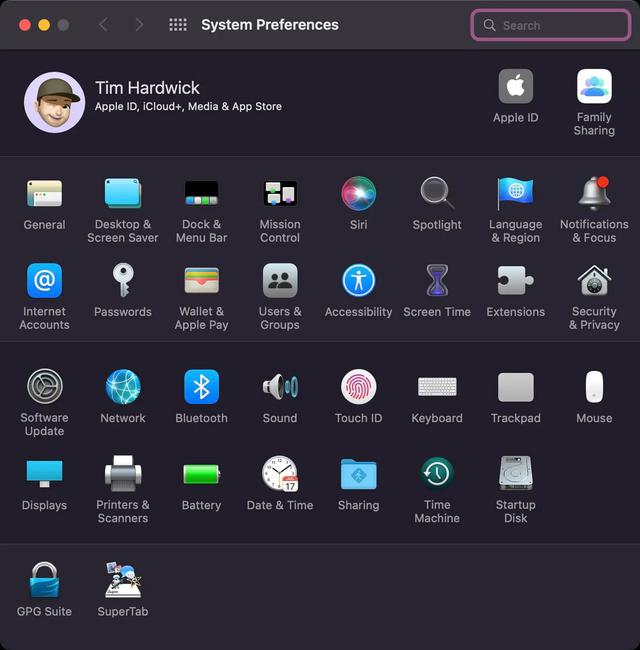Open the Bluetooth preferences pane
The height and width of the screenshot is (650, 640).
[201, 387]
